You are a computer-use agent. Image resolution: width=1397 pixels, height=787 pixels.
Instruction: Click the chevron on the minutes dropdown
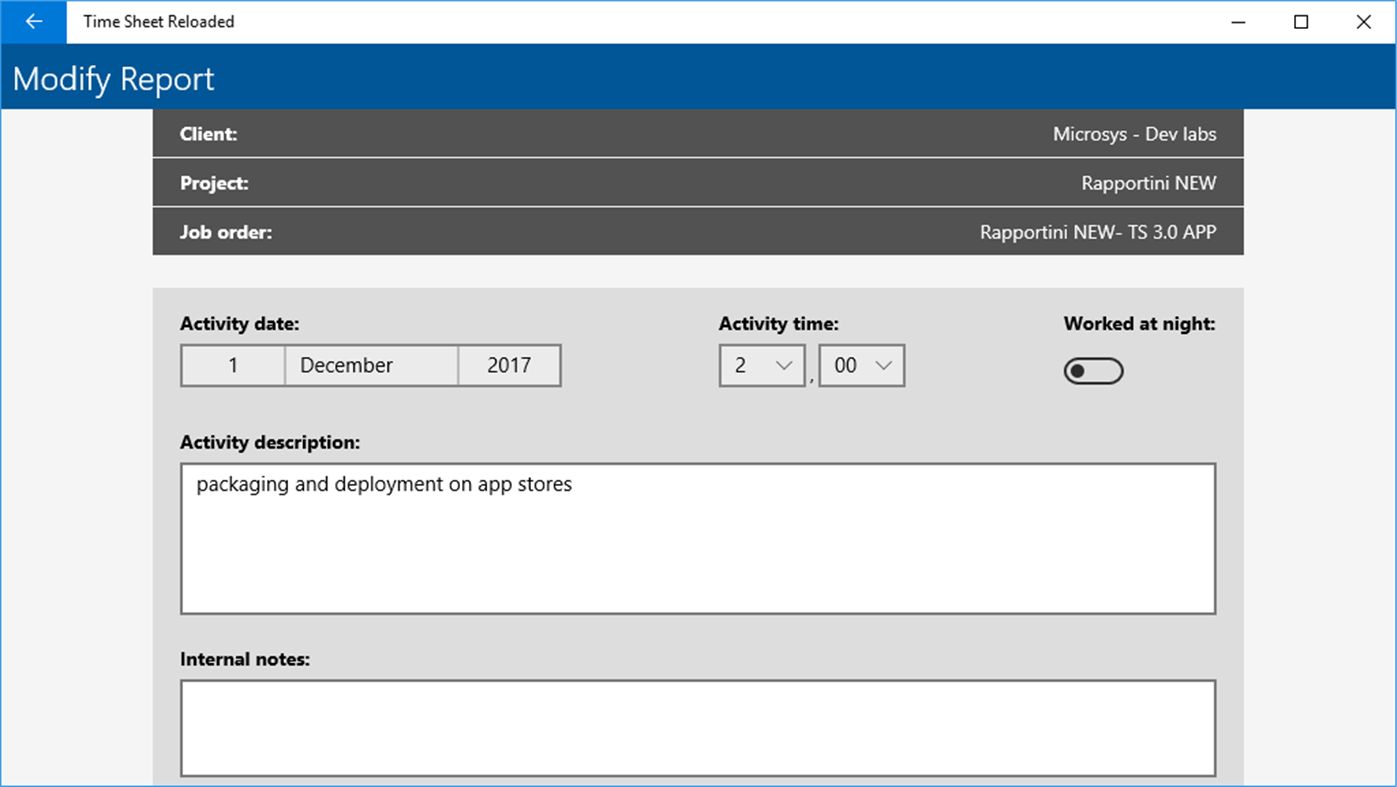[x=884, y=365]
